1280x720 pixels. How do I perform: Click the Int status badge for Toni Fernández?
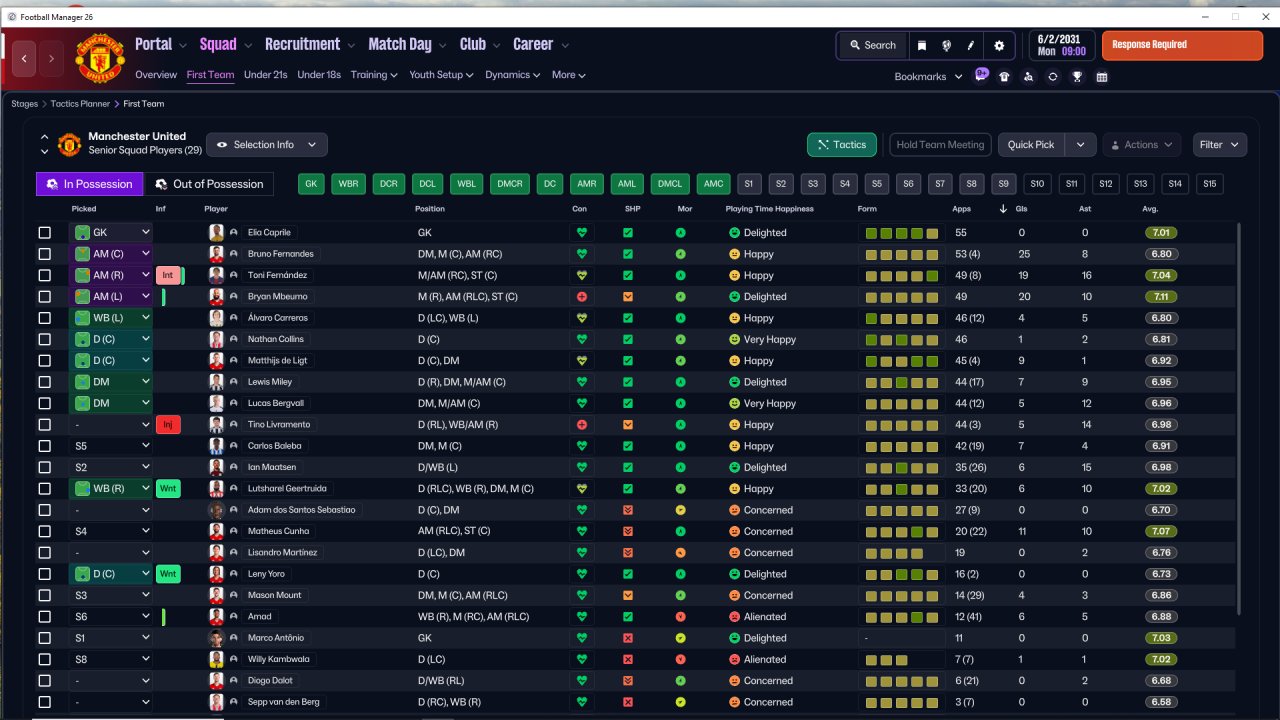[x=168, y=275]
